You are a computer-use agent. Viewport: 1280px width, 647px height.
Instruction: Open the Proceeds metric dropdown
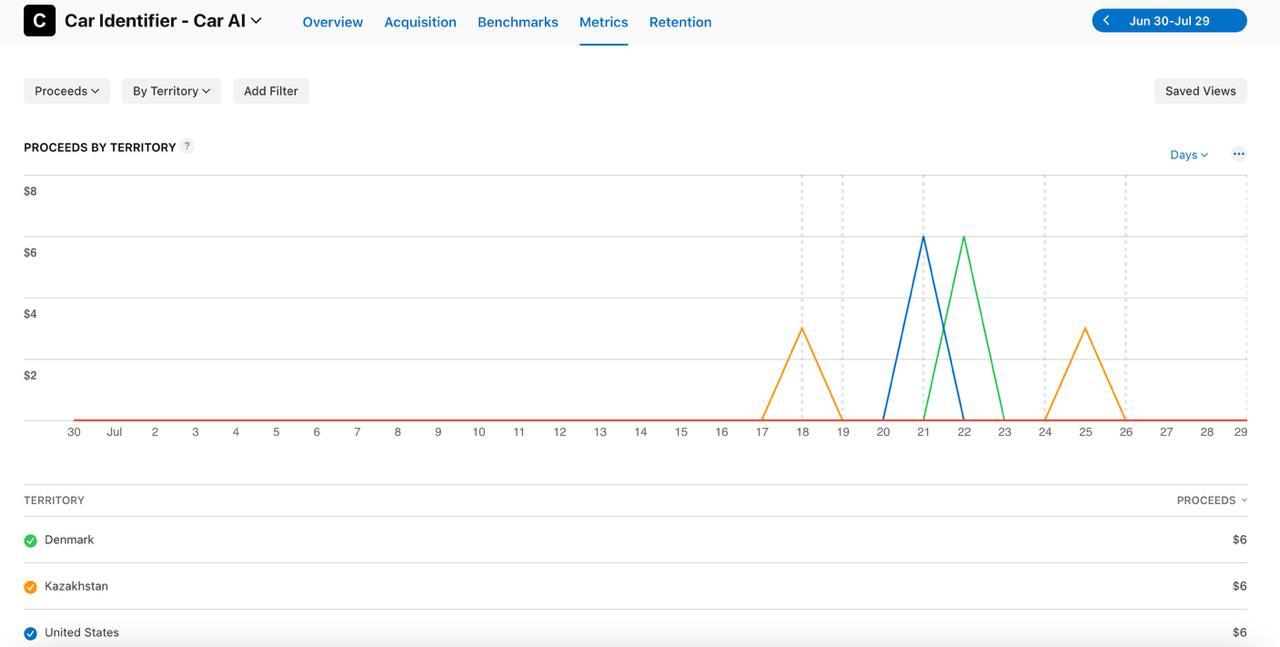point(66,89)
